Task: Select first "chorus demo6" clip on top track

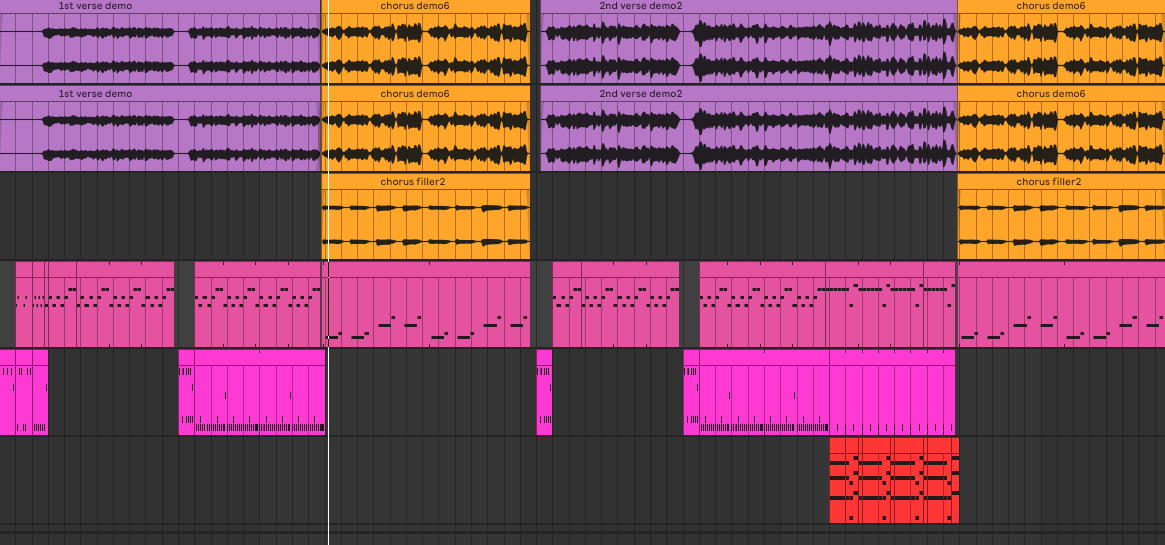Action: pyautogui.click(x=426, y=42)
